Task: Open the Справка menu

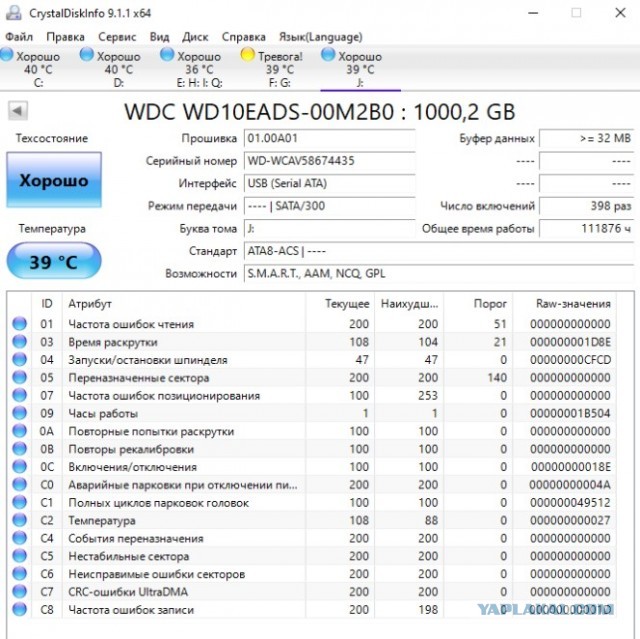Action: point(244,37)
